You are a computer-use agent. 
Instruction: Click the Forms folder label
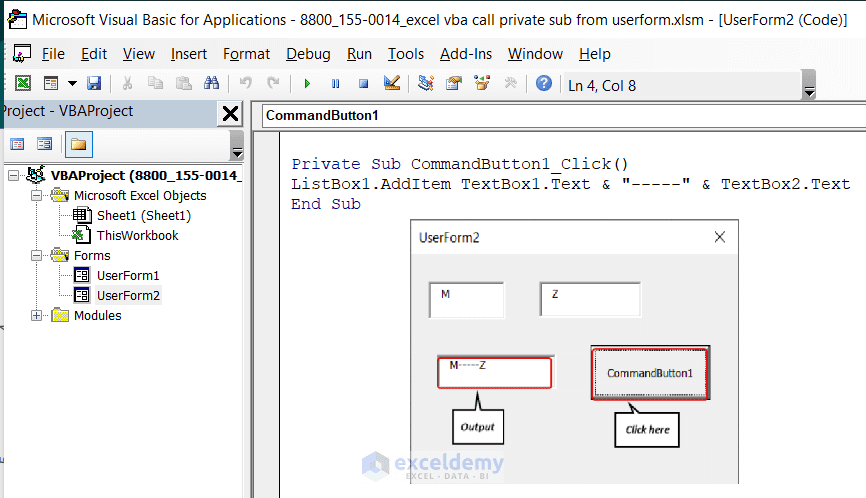pos(92,256)
